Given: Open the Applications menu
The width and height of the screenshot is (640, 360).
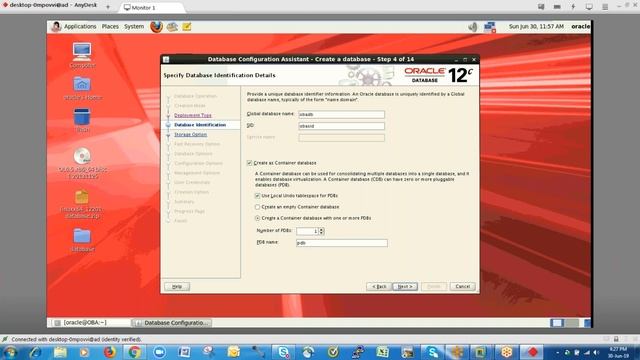Looking at the screenshot, I should tap(80, 27).
